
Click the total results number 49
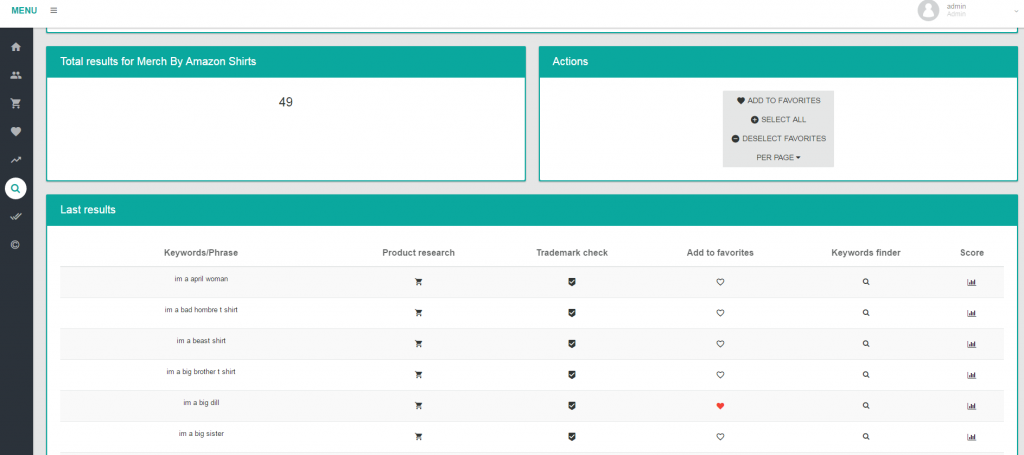tap(285, 102)
